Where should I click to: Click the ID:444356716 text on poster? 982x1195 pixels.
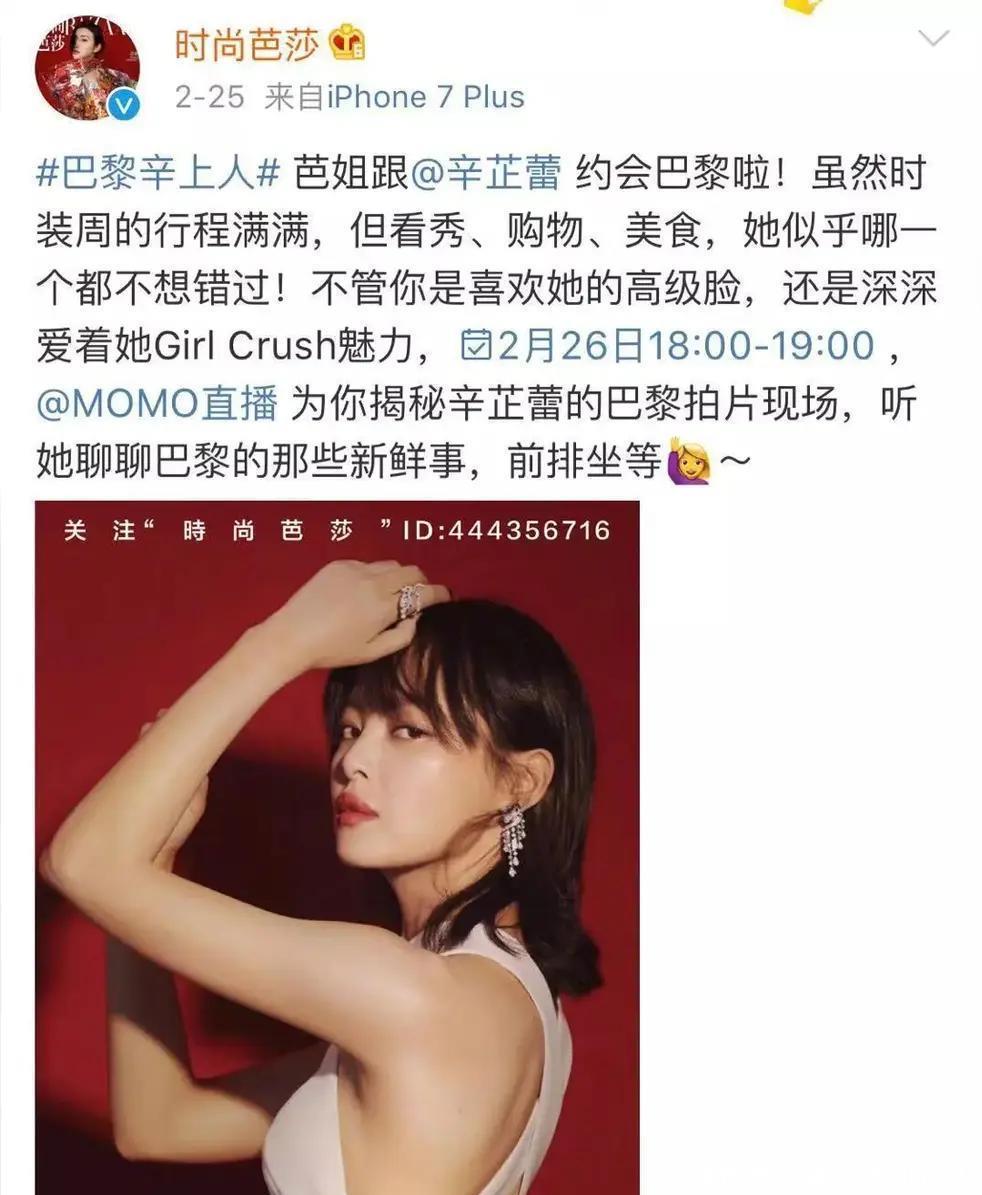(507, 530)
